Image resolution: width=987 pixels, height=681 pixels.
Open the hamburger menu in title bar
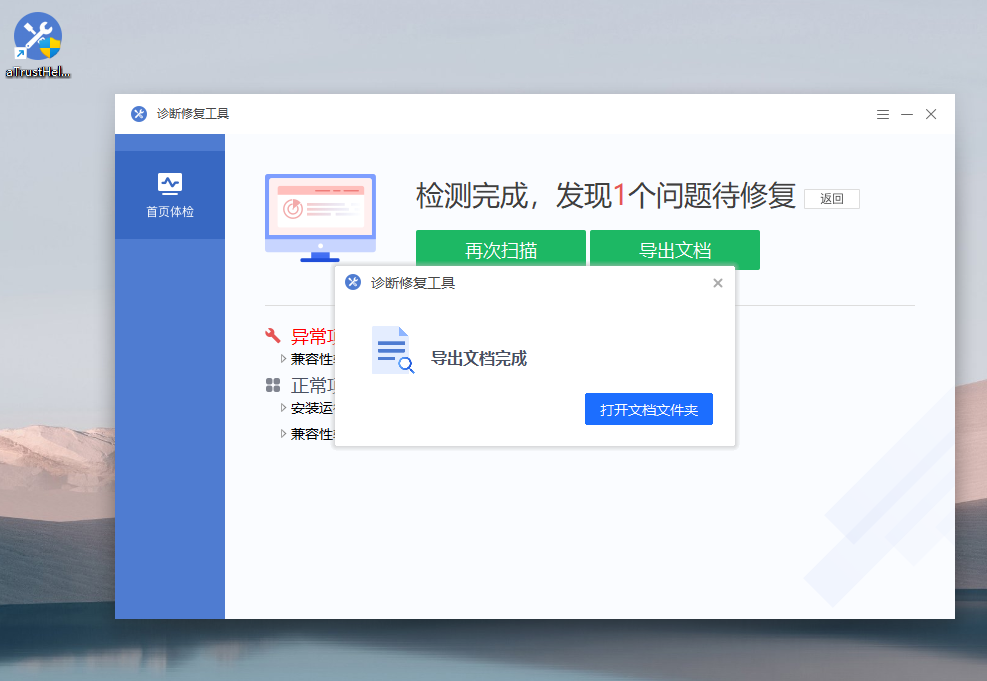pyautogui.click(x=883, y=115)
